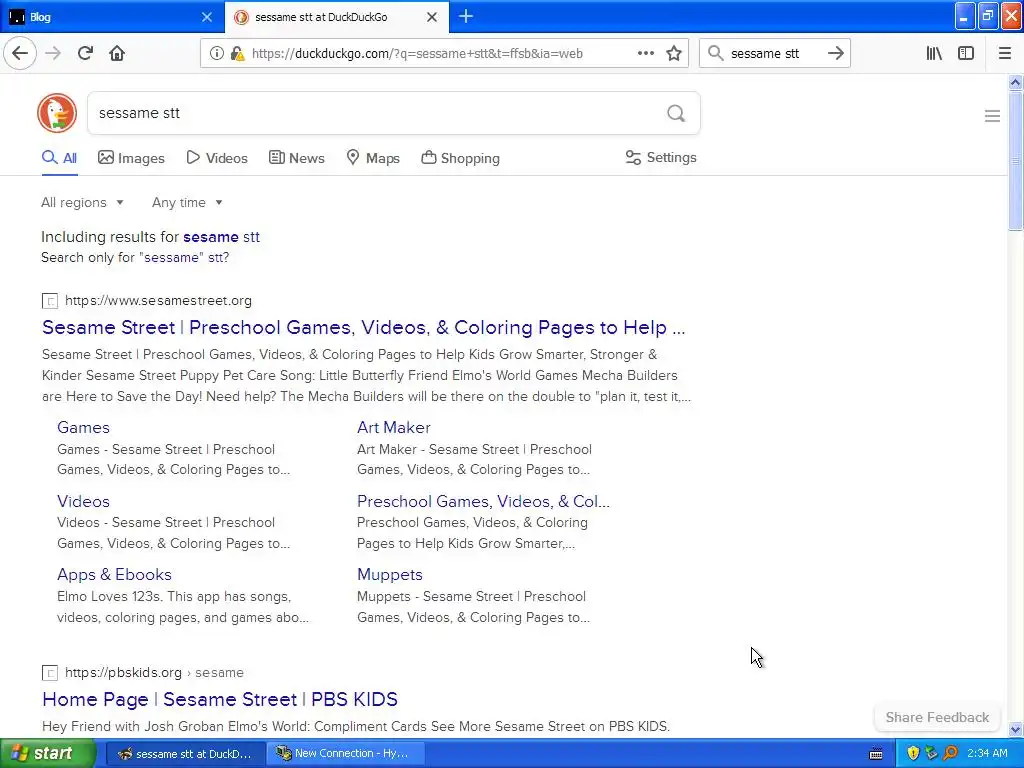Switch to New Connection HyperTerminal taskbar window
The width and height of the screenshot is (1024, 768).
point(345,754)
